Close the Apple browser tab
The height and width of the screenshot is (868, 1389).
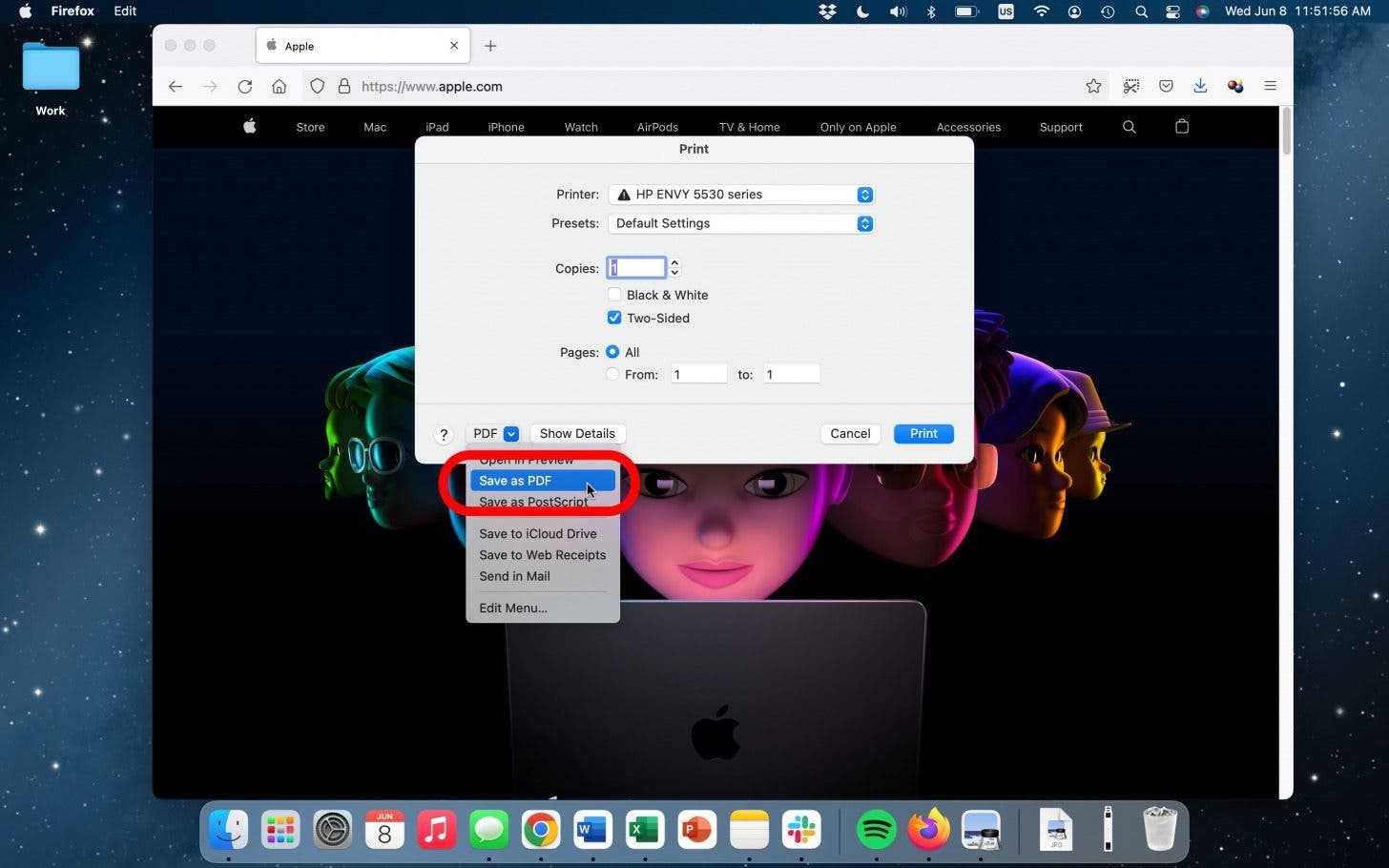point(454,46)
